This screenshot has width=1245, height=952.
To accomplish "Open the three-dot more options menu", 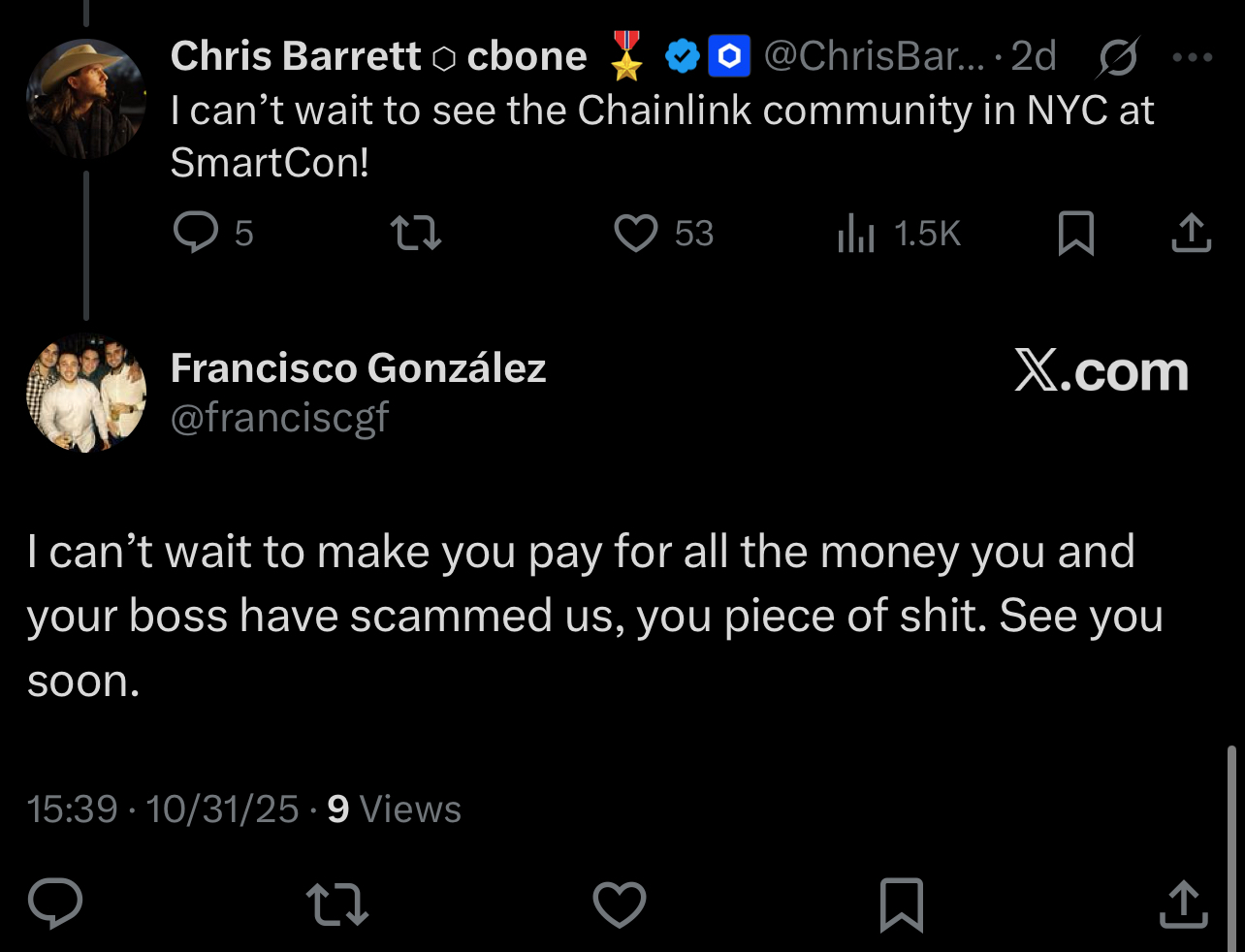I will (1192, 58).
